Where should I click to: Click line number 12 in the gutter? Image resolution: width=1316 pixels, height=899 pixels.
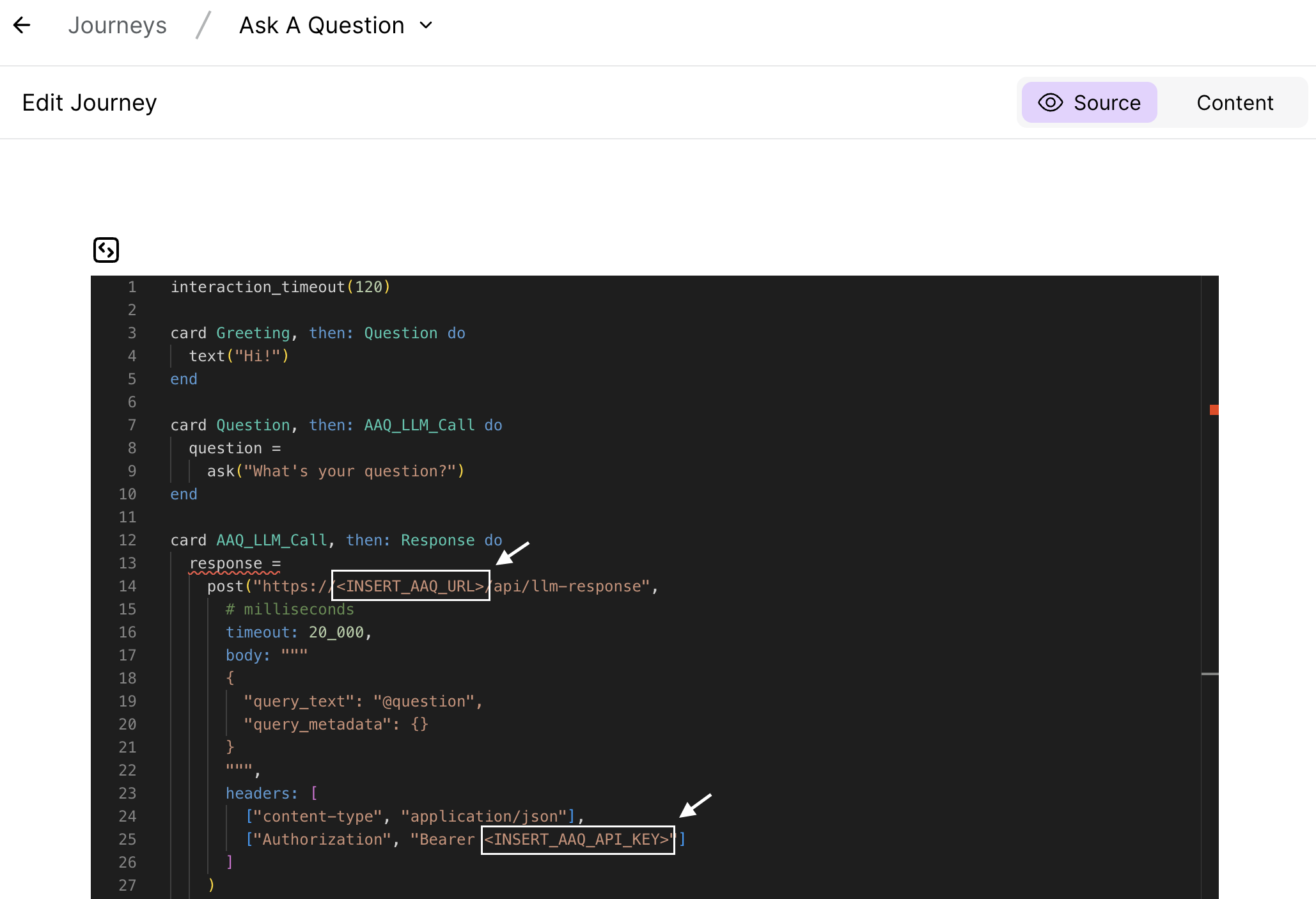127,540
